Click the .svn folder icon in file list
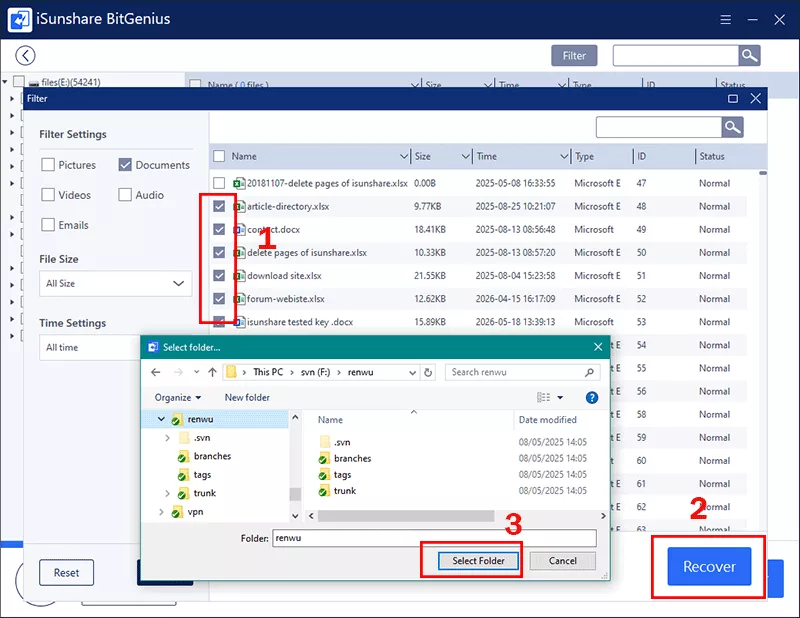Screen dimensions: 800x618 324,442
